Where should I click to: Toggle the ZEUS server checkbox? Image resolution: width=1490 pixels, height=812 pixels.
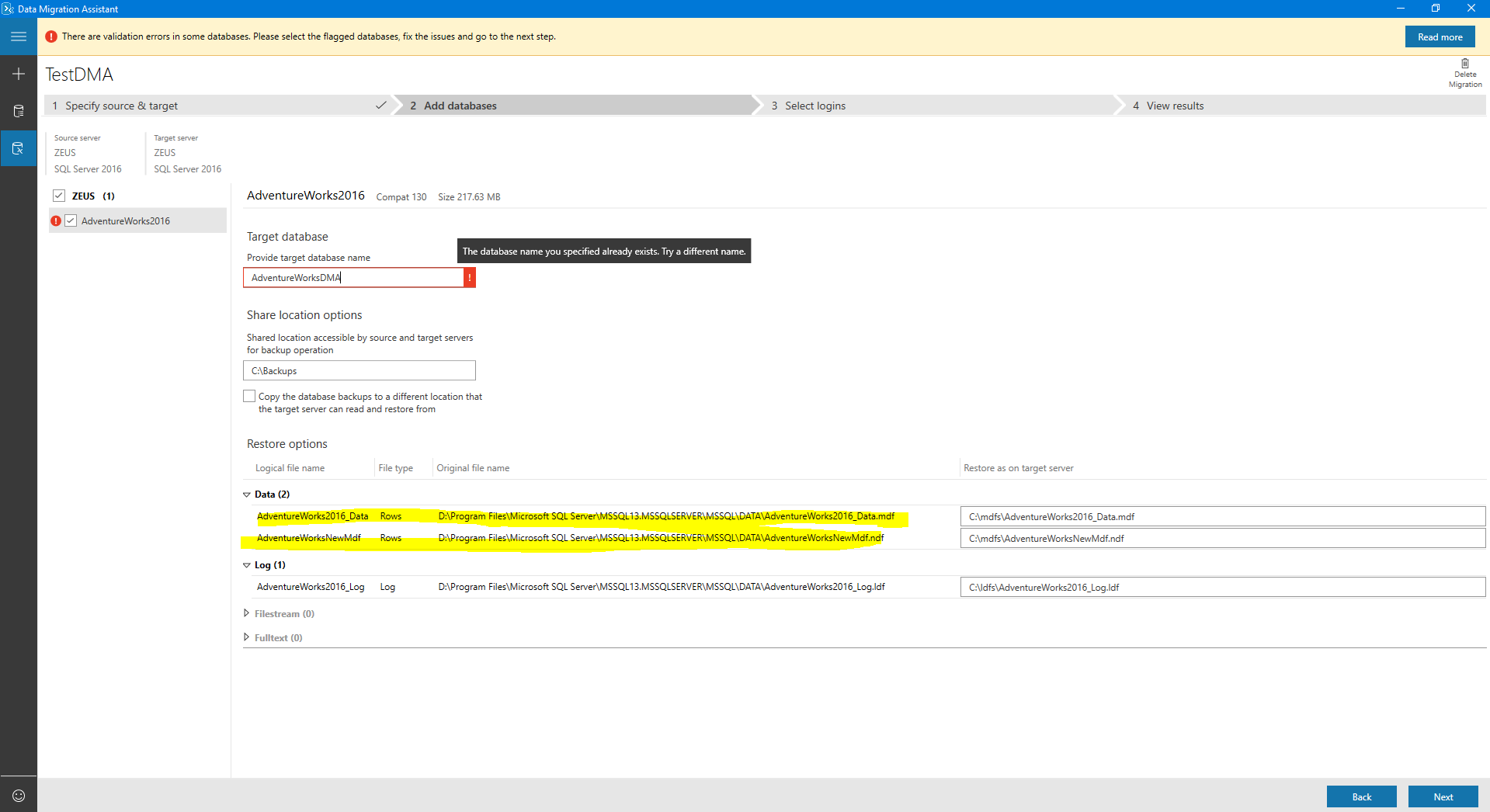(59, 196)
